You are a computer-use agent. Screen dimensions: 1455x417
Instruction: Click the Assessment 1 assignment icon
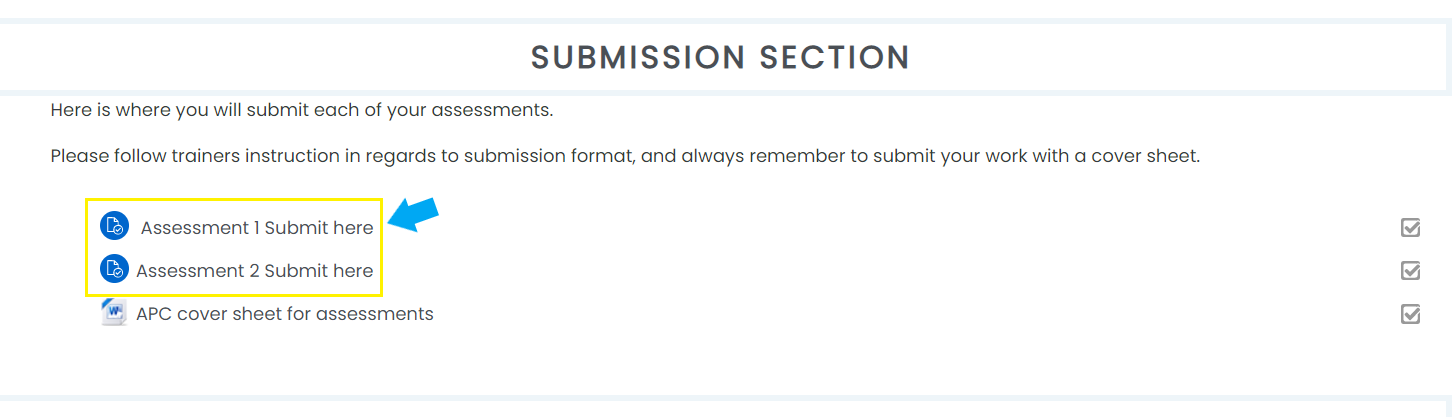115,227
